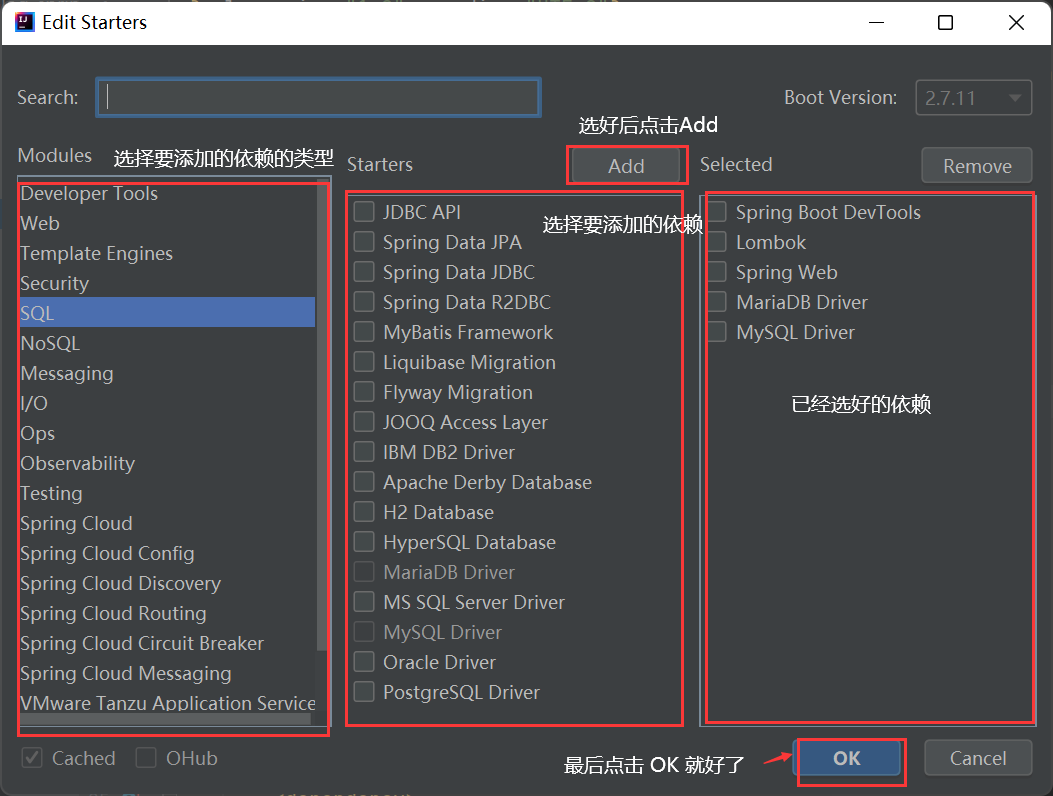The image size is (1053, 796).
Task: Select the Oracle Driver checkbox
Action: click(364, 662)
